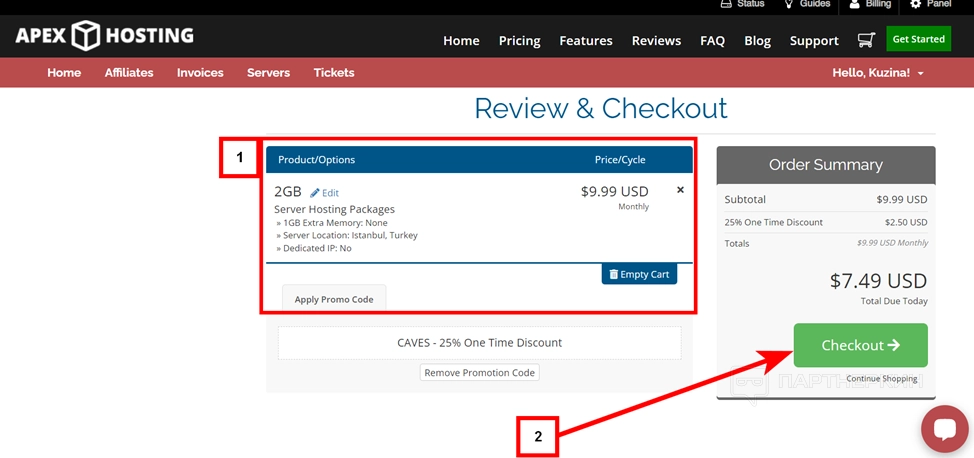Open the Tickets section
The height and width of the screenshot is (458, 974).
pyautogui.click(x=334, y=73)
